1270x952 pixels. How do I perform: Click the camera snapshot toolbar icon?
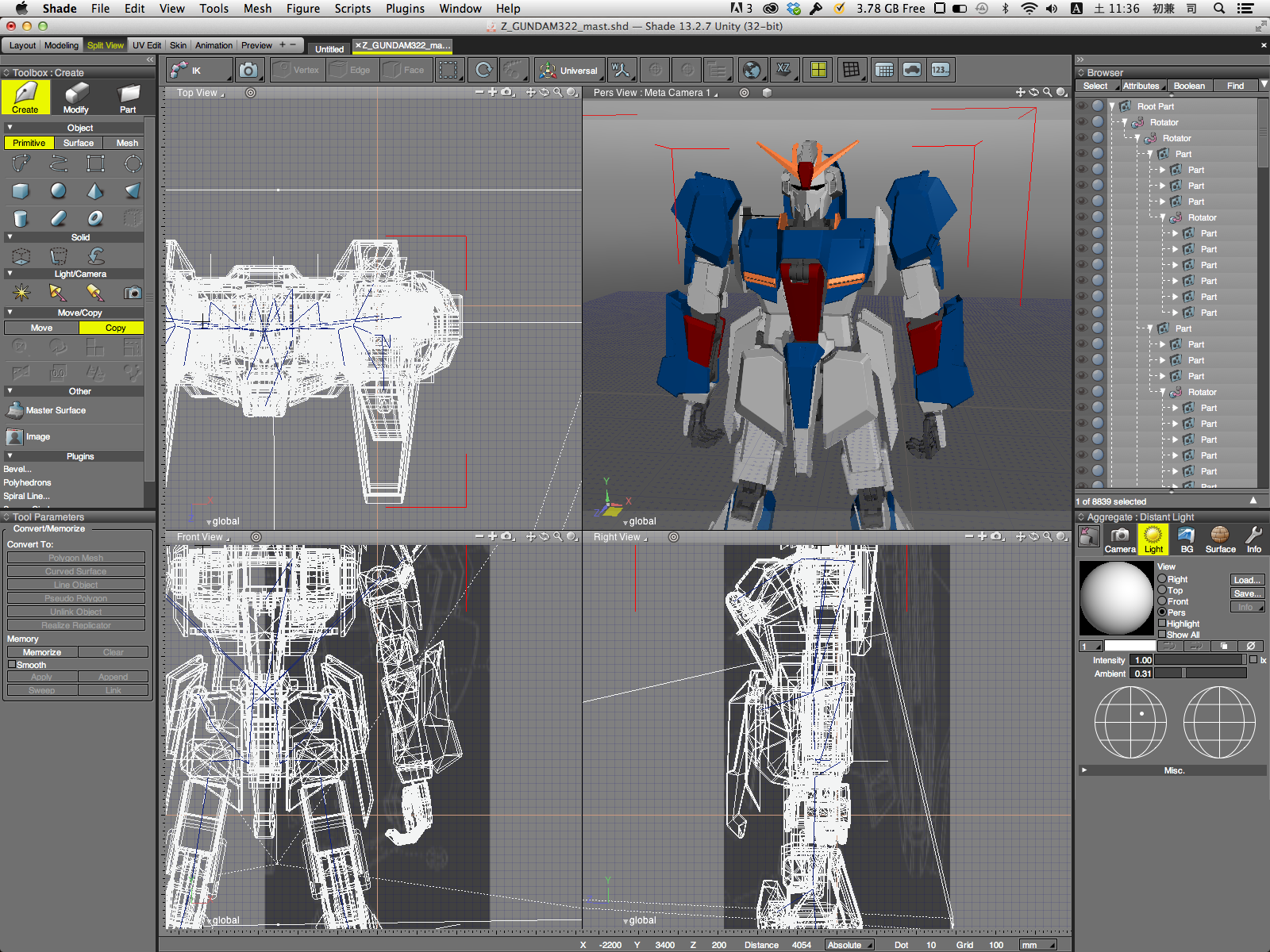tap(248, 70)
